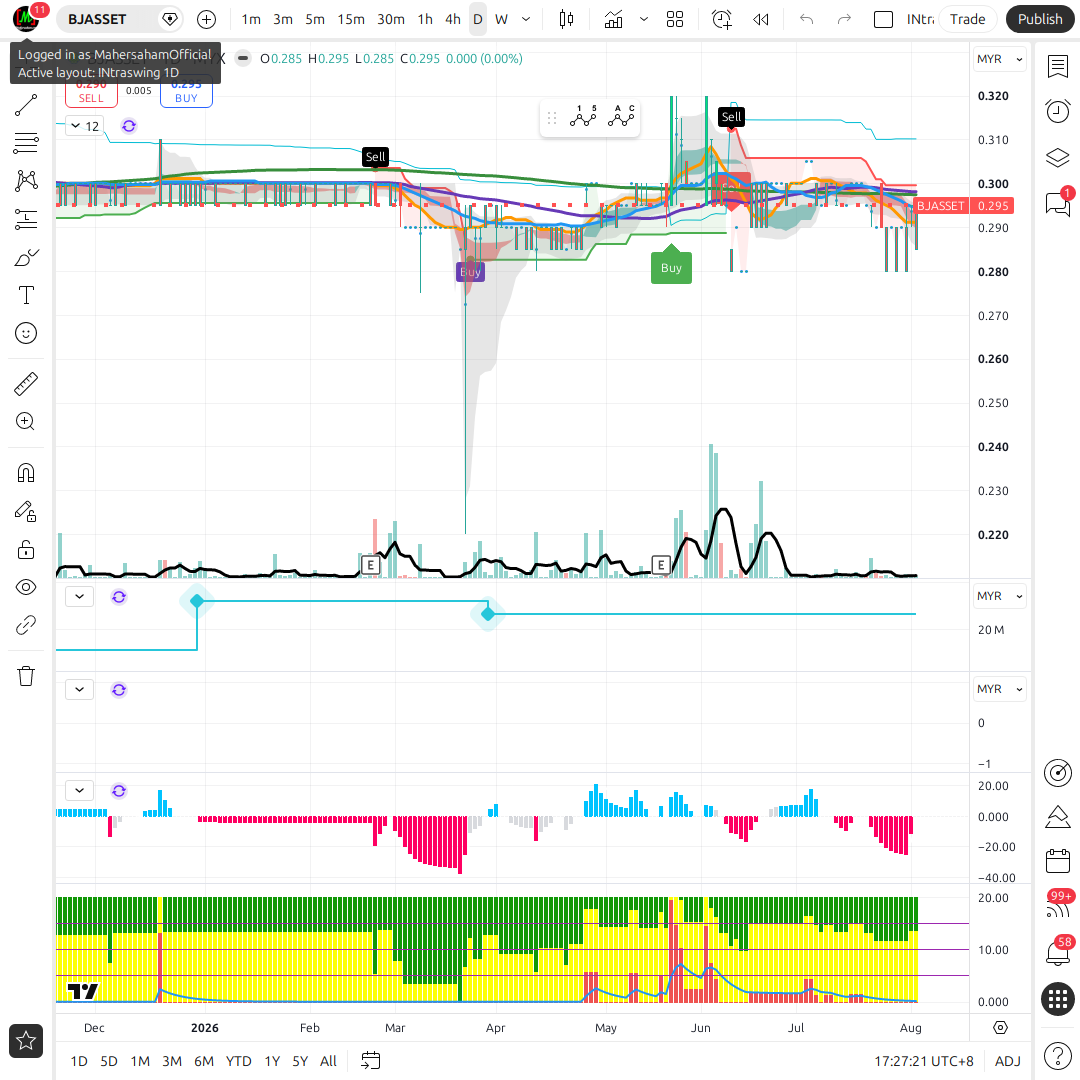Open the object tree layers panel
The height and width of the screenshot is (1080, 1080).
click(1057, 158)
